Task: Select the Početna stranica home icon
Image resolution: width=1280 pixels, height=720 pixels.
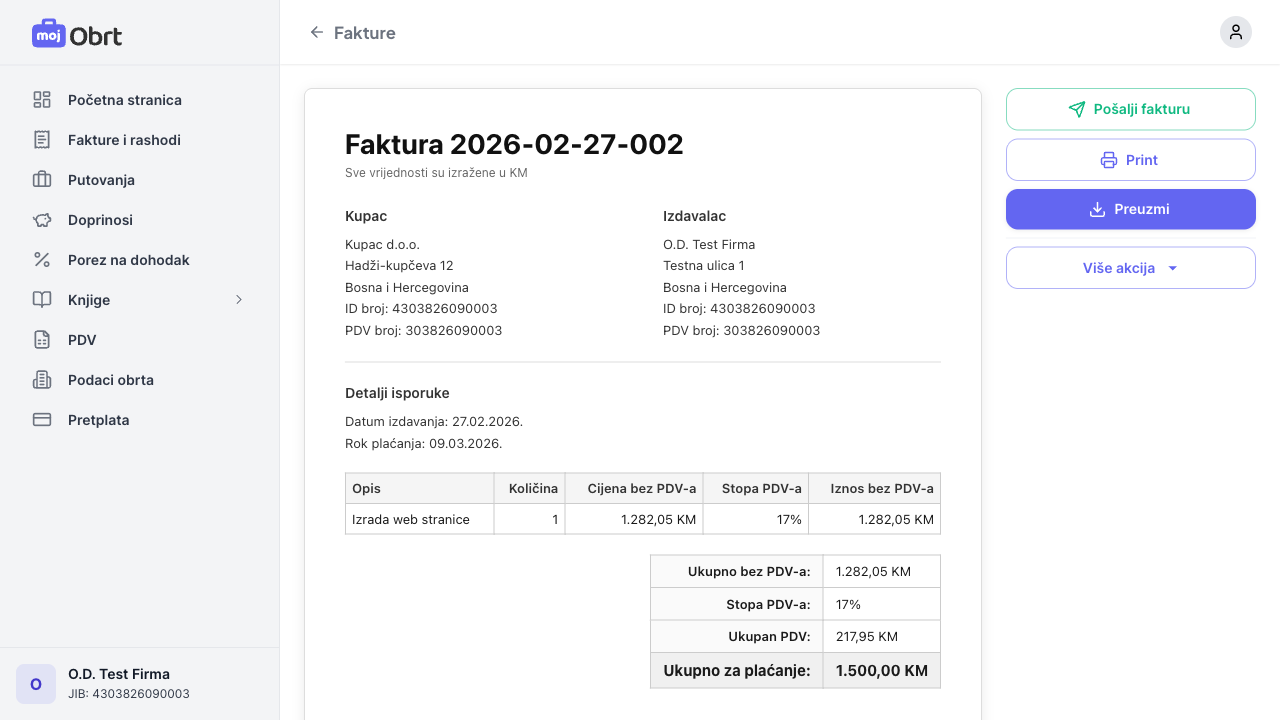Action: (41, 100)
